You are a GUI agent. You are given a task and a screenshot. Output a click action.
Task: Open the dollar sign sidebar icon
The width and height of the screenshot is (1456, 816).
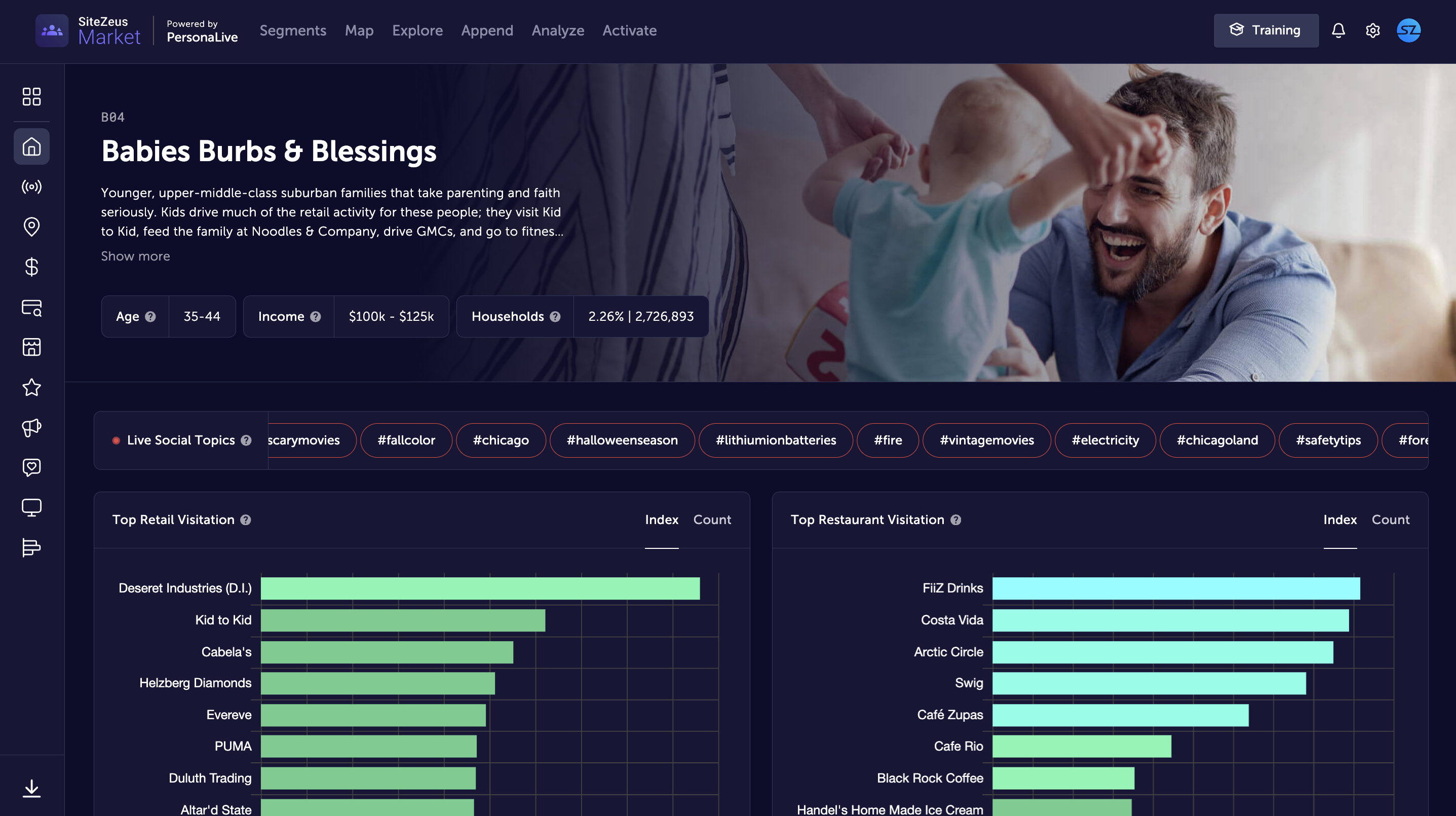[31, 267]
